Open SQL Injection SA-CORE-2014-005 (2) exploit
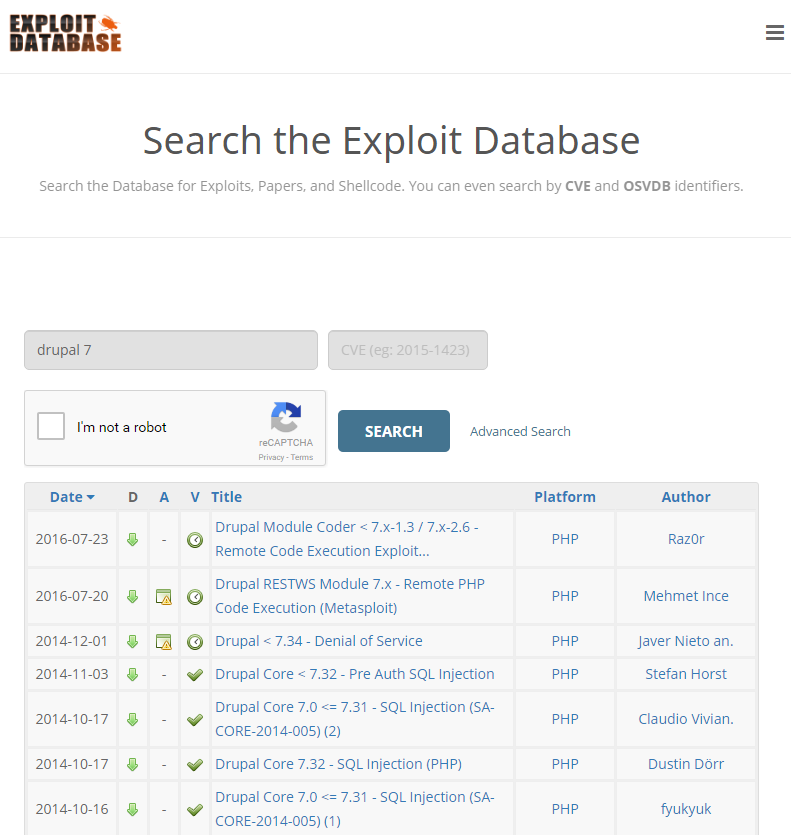The width and height of the screenshot is (791, 835). point(355,719)
